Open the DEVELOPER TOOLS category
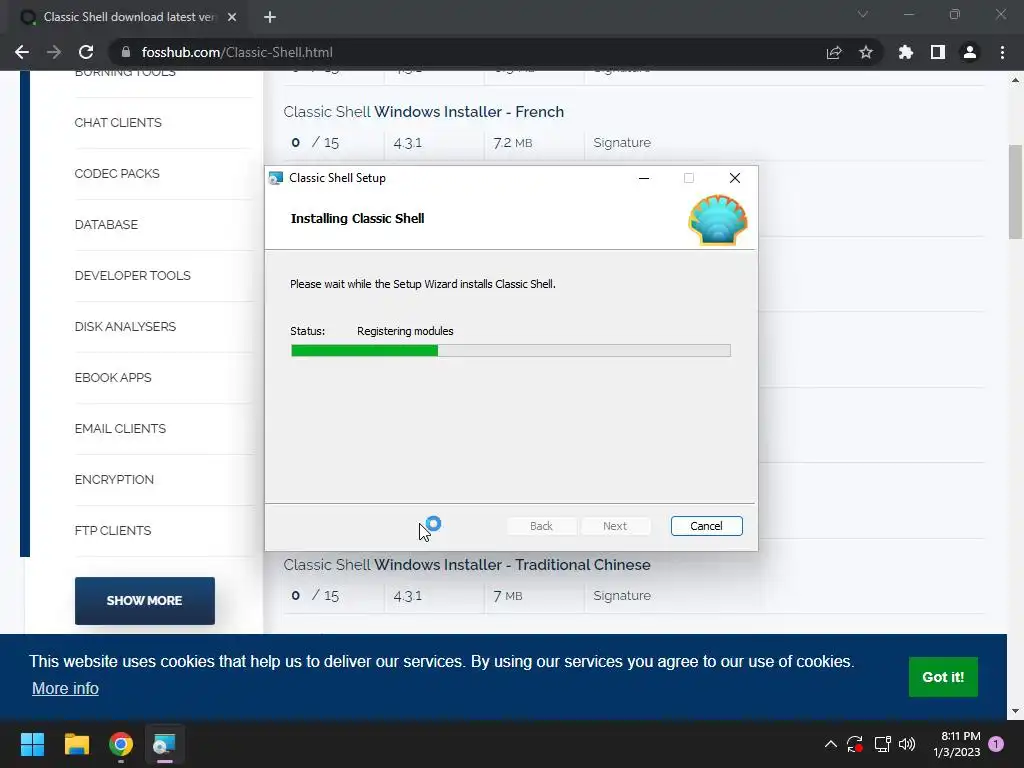The width and height of the screenshot is (1024, 768). point(133,276)
